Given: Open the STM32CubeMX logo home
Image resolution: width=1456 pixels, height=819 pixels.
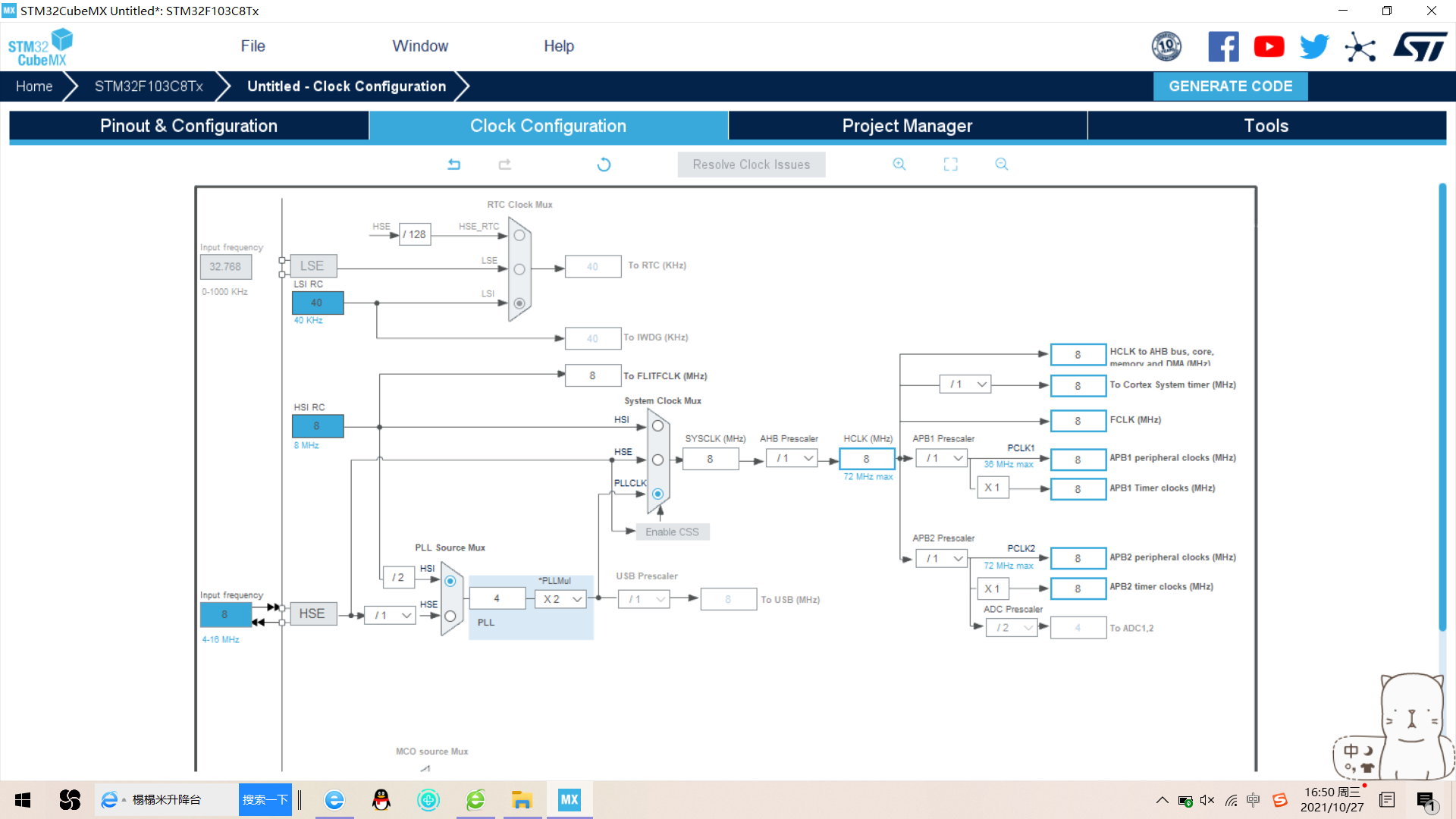Looking at the screenshot, I should pos(41,47).
